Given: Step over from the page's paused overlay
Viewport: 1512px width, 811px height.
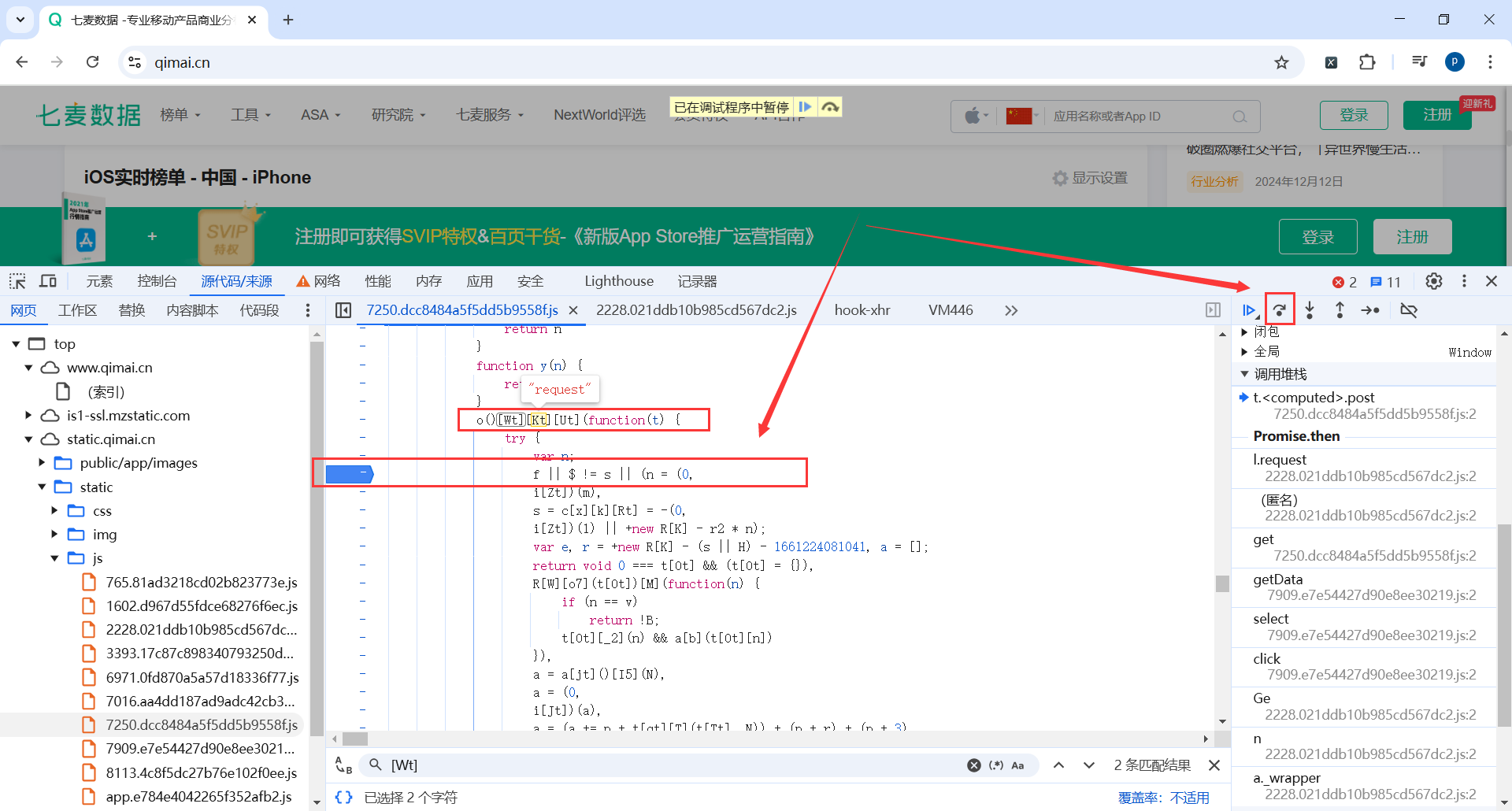Looking at the screenshot, I should (830, 107).
